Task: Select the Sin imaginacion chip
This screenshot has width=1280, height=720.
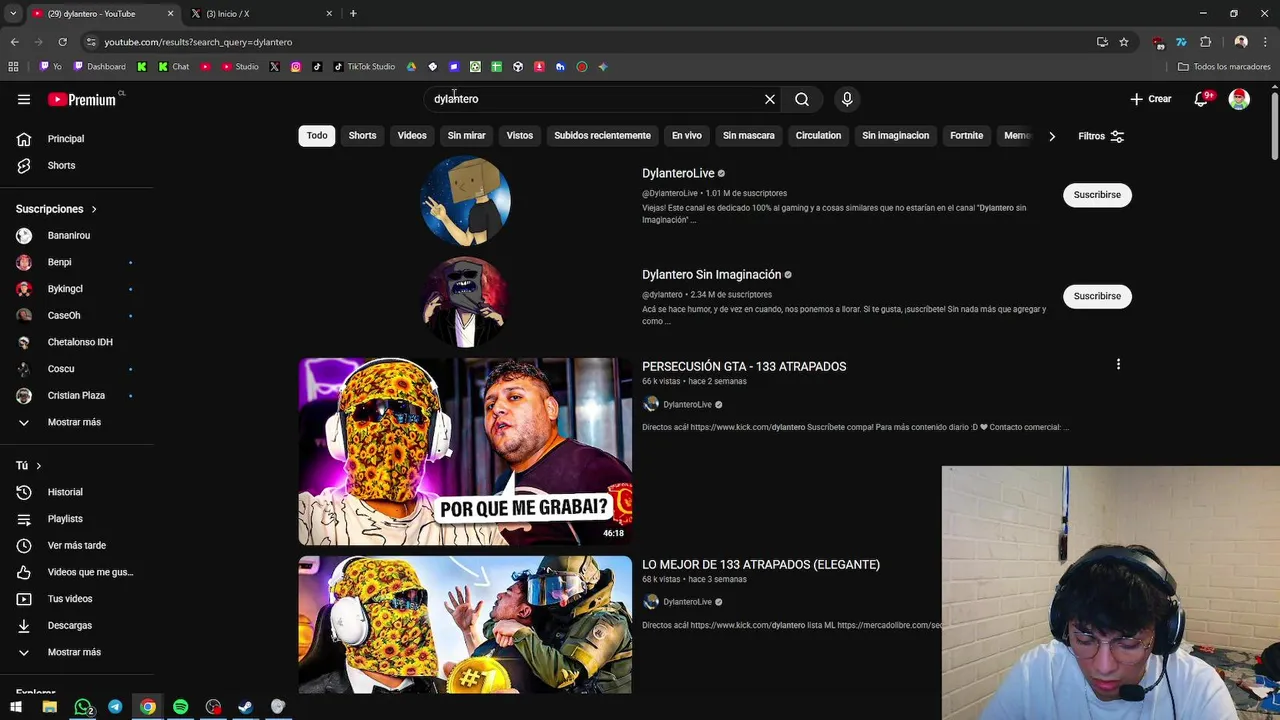Action: pyautogui.click(x=896, y=136)
